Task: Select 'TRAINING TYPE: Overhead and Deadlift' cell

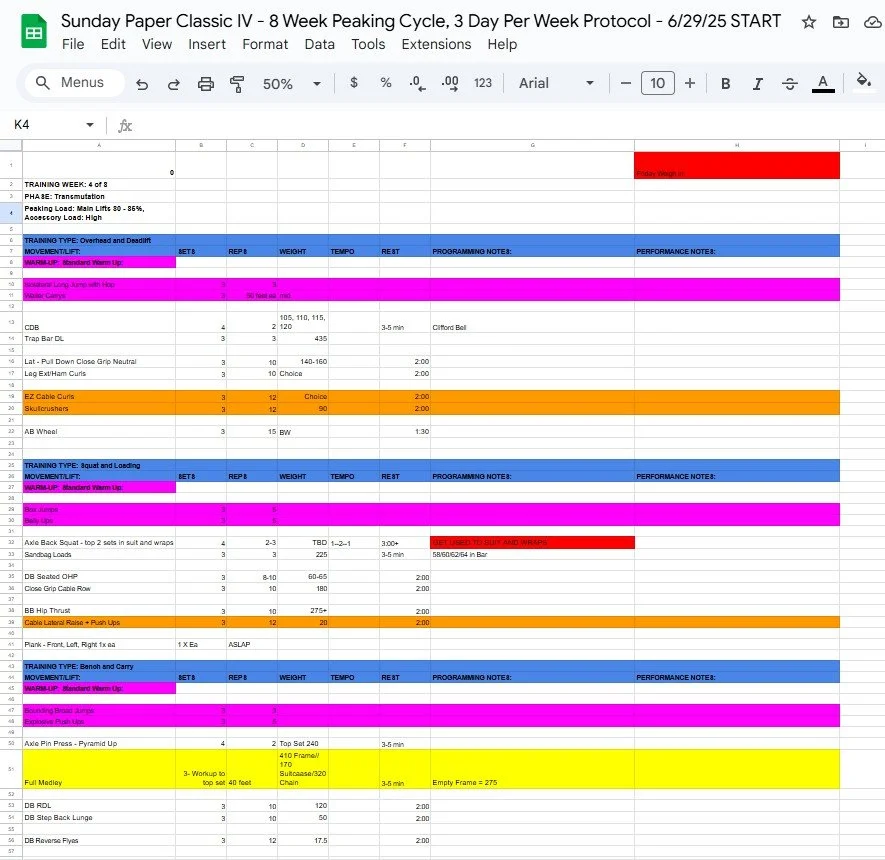Action: click(99, 240)
